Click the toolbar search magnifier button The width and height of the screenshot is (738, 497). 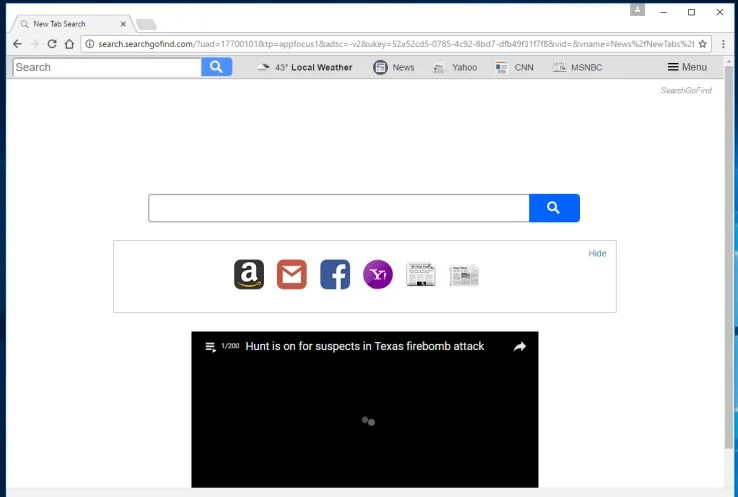click(x=217, y=67)
